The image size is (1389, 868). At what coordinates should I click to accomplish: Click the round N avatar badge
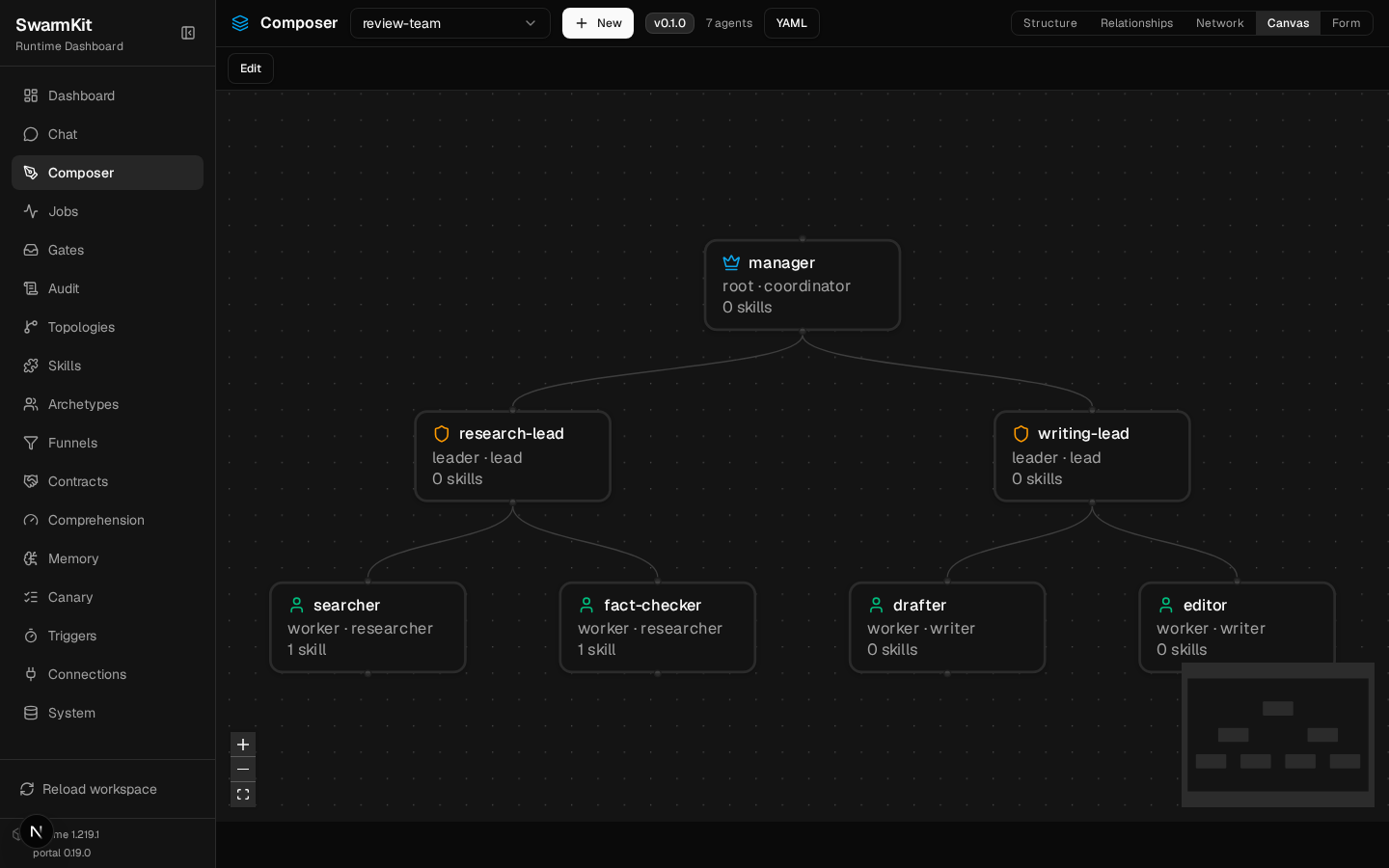37,831
